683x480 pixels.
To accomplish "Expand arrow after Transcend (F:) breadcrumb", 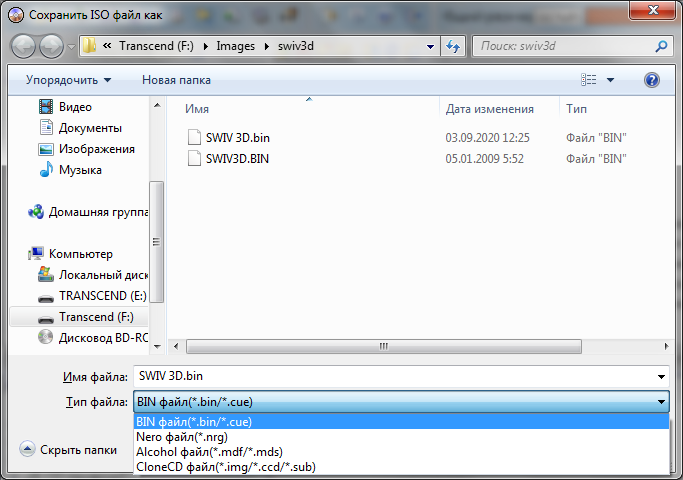I will [206, 46].
